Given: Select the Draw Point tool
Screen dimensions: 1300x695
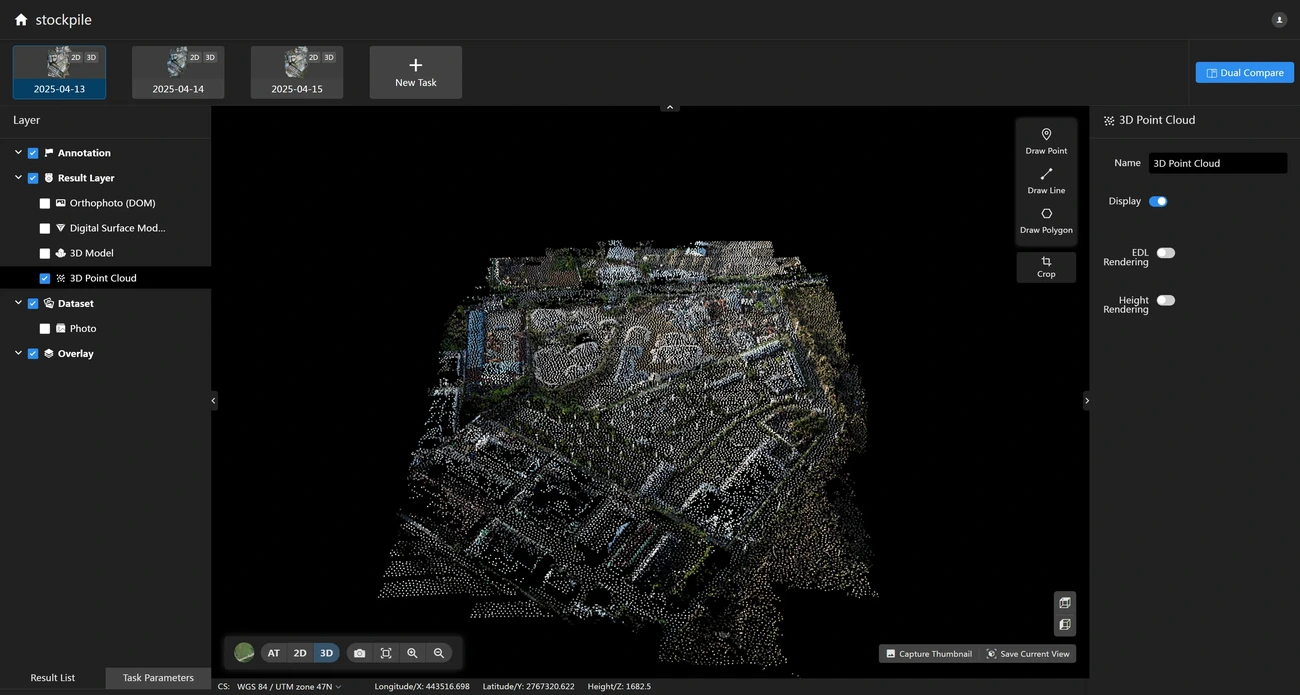Looking at the screenshot, I should tap(1046, 141).
